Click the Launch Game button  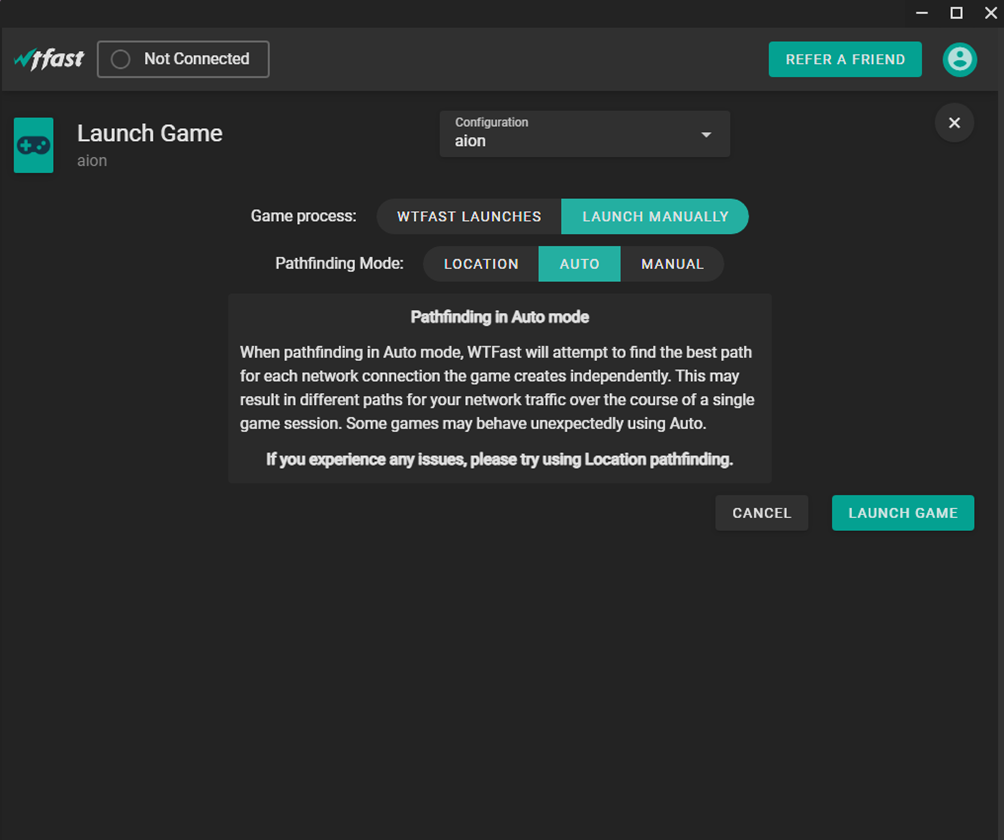(902, 513)
